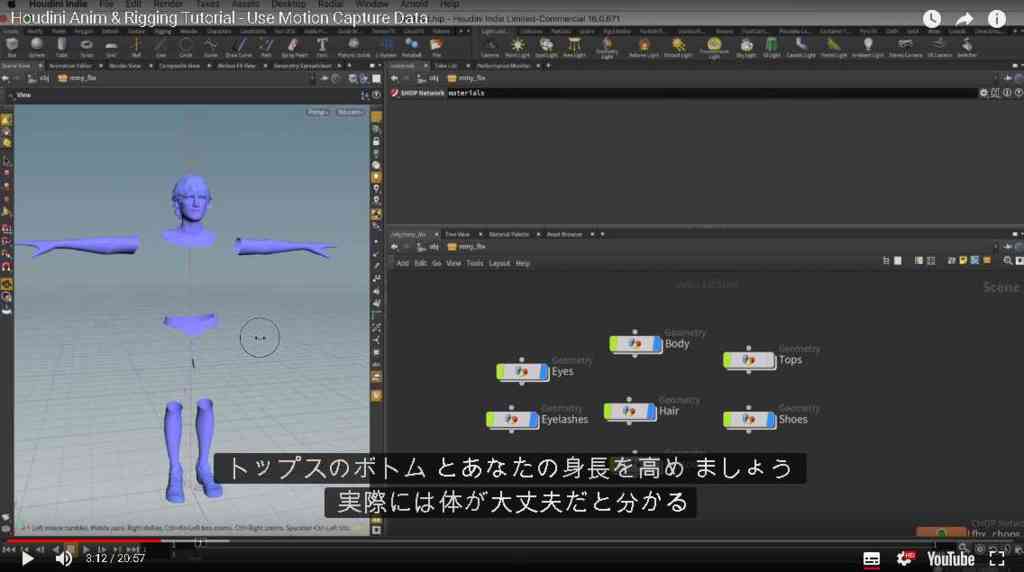Toggle display flag on Hair node
This screenshot has height=572, width=1024.
pos(652,411)
